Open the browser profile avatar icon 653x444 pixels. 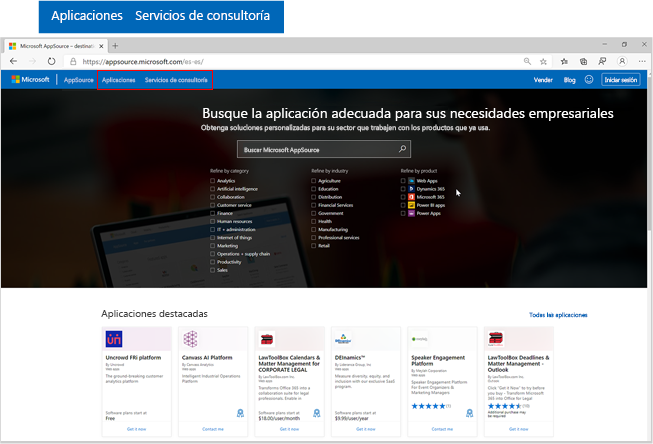click(622, 61)
